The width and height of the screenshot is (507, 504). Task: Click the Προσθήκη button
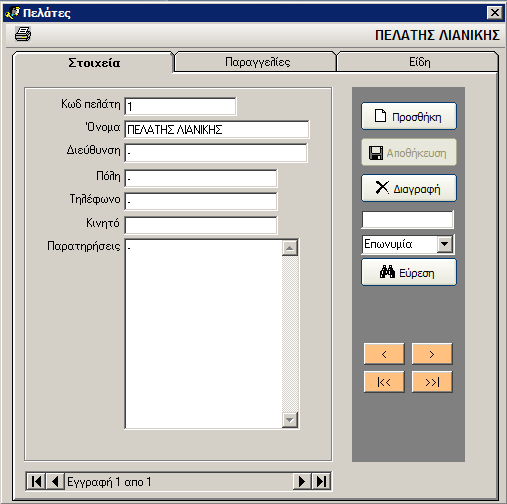[409, 116]
